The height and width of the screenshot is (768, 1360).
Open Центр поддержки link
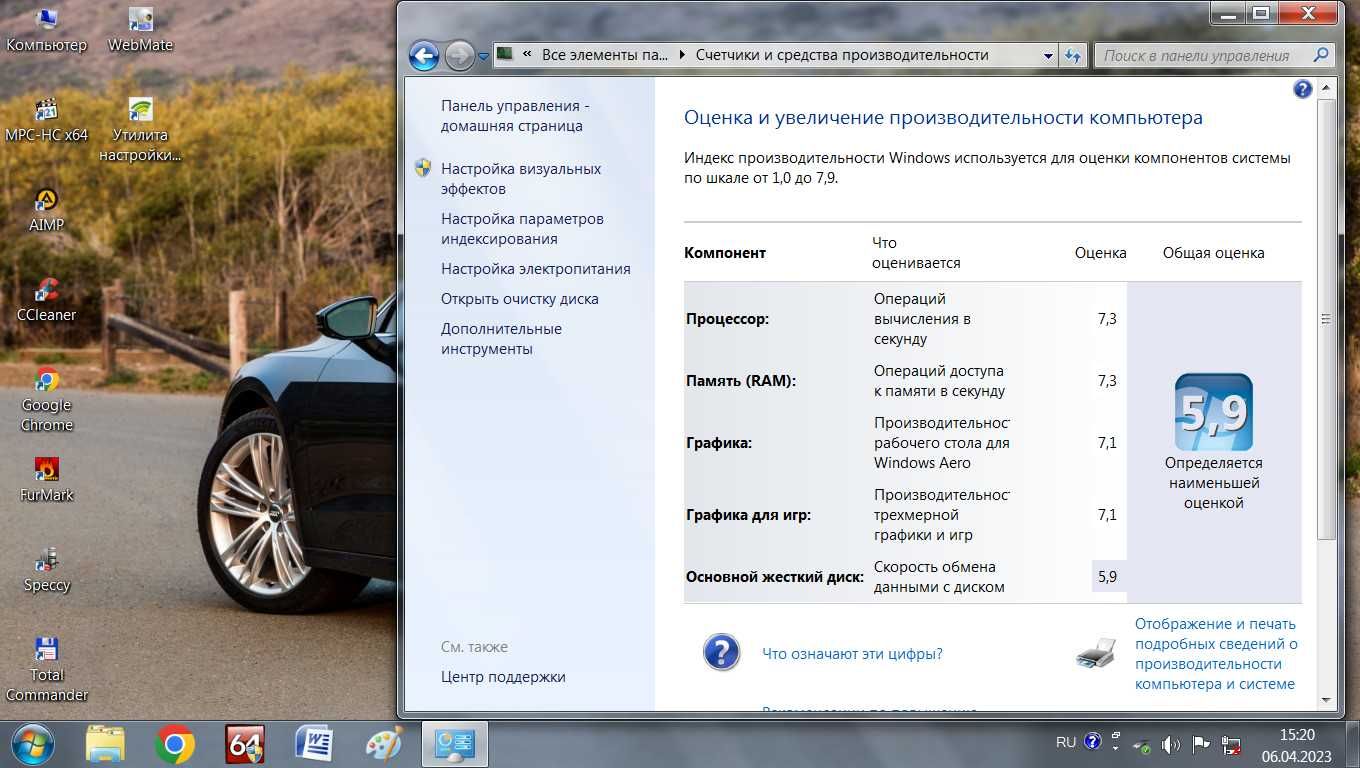(x=503, y=677)
